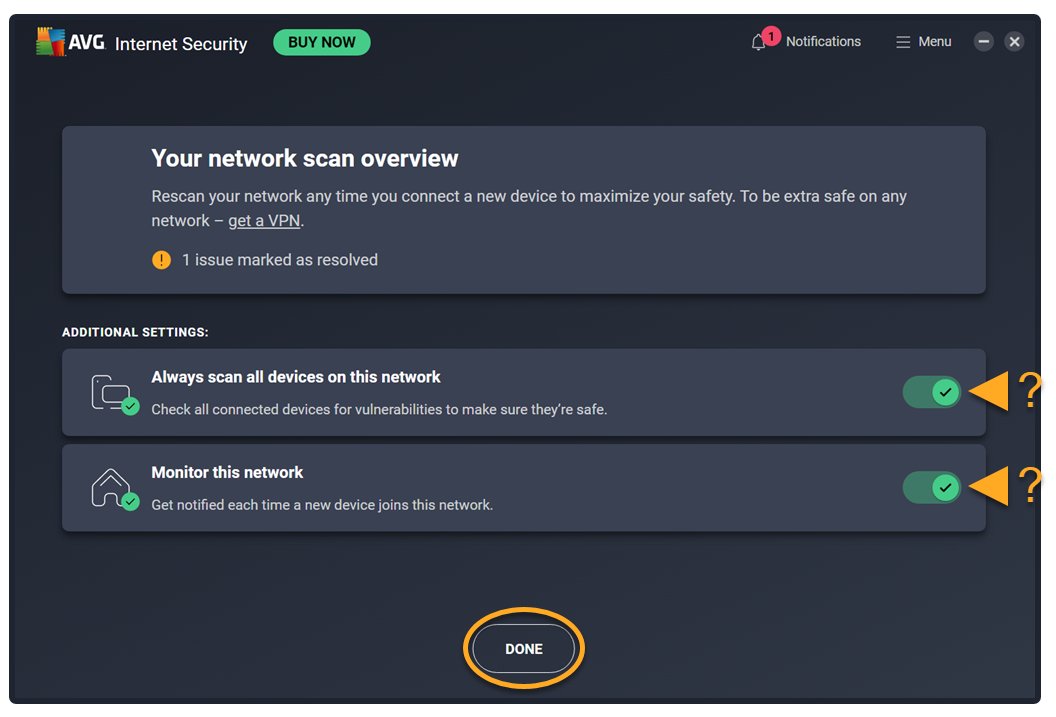Click the house network monitor icon
The image size is (1056, 717).
tap(112, 488)
